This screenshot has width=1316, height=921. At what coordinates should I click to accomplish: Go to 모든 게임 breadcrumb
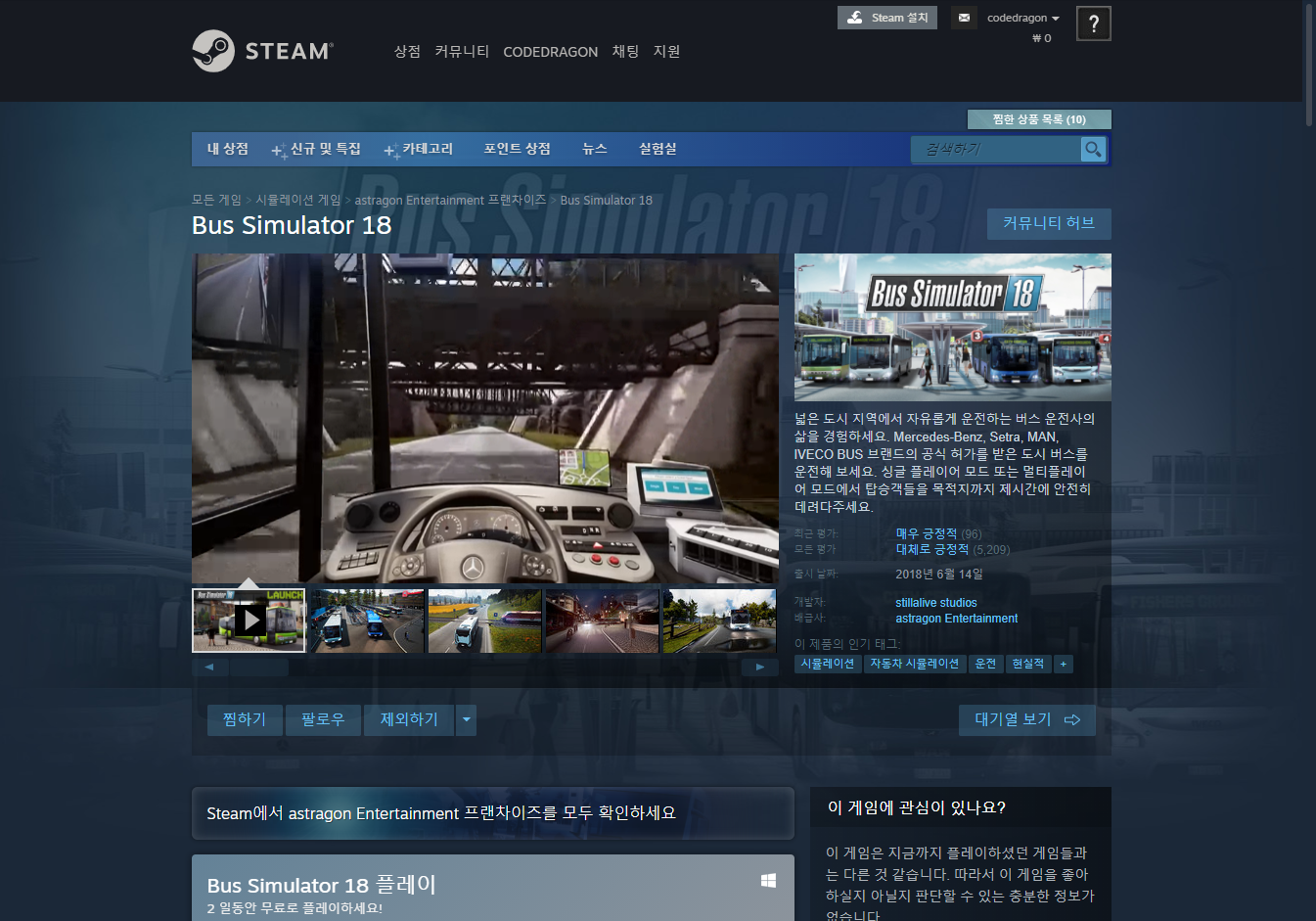[216, 200]
